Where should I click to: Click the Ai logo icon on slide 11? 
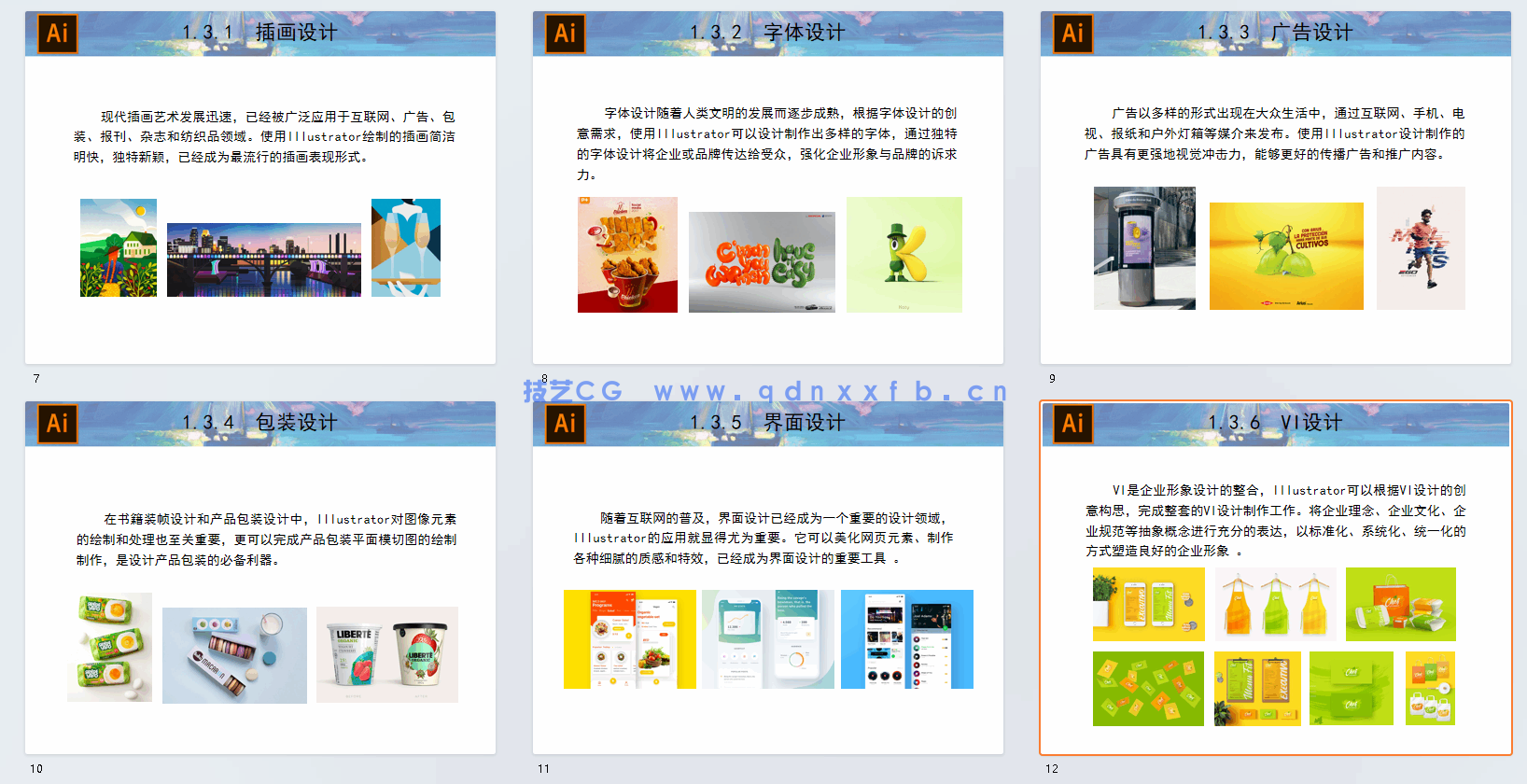[x=565, y=424]
